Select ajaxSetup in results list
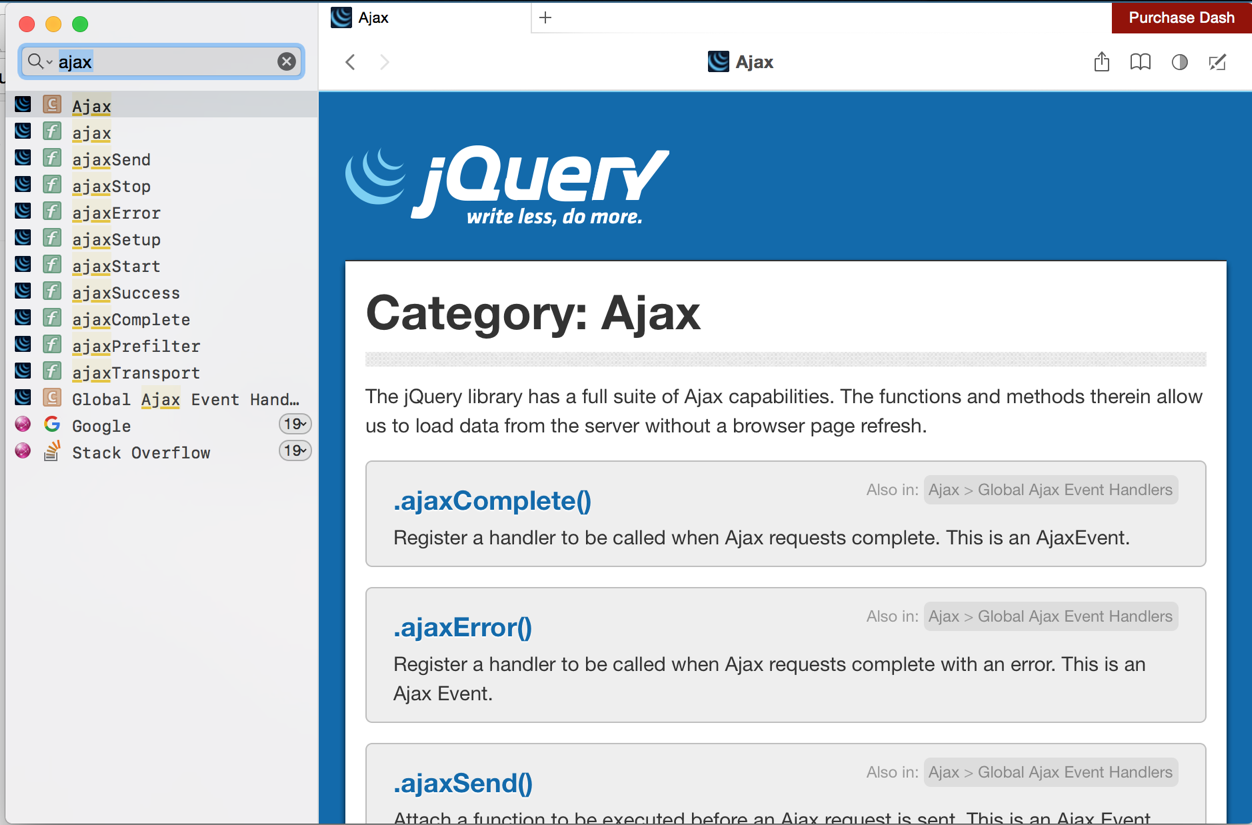The height and width of the screenshot is (825, 1252). point(161,239)
